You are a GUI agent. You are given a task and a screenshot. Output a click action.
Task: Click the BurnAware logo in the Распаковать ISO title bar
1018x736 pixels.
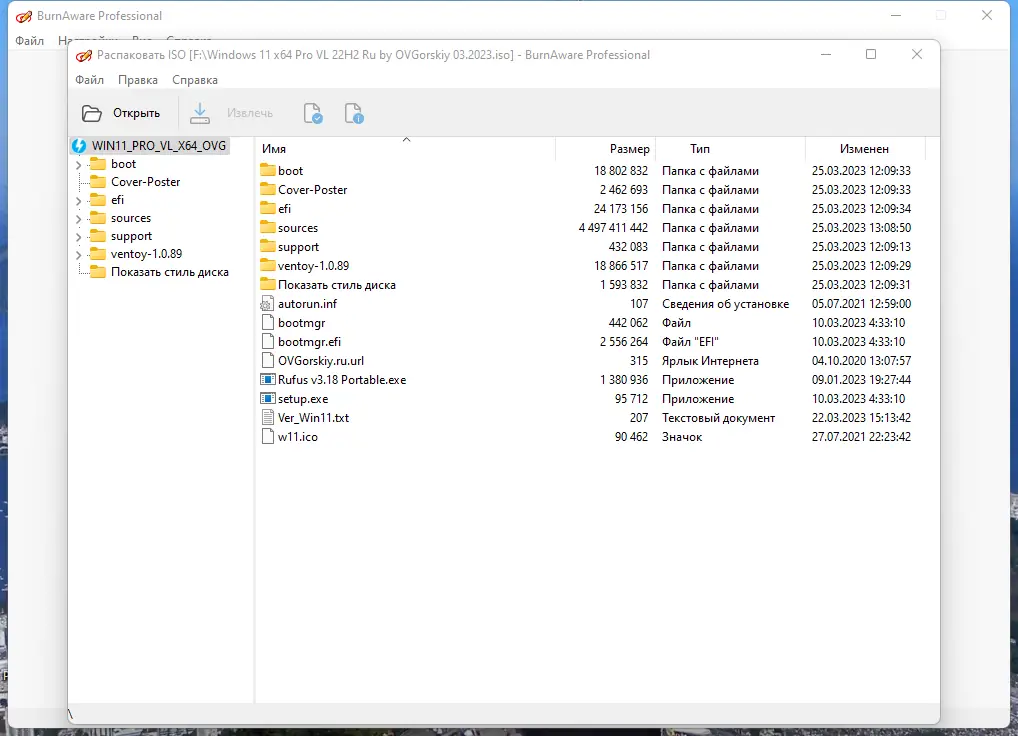[x=84, y=55]
